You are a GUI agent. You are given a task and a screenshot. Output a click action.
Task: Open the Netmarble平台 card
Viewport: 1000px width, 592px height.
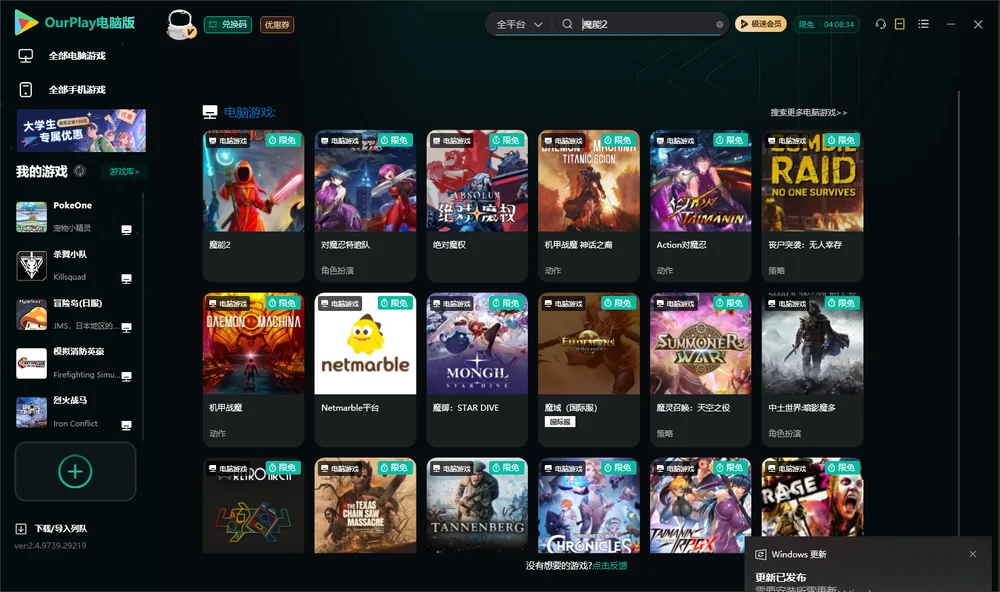(365, 369)
